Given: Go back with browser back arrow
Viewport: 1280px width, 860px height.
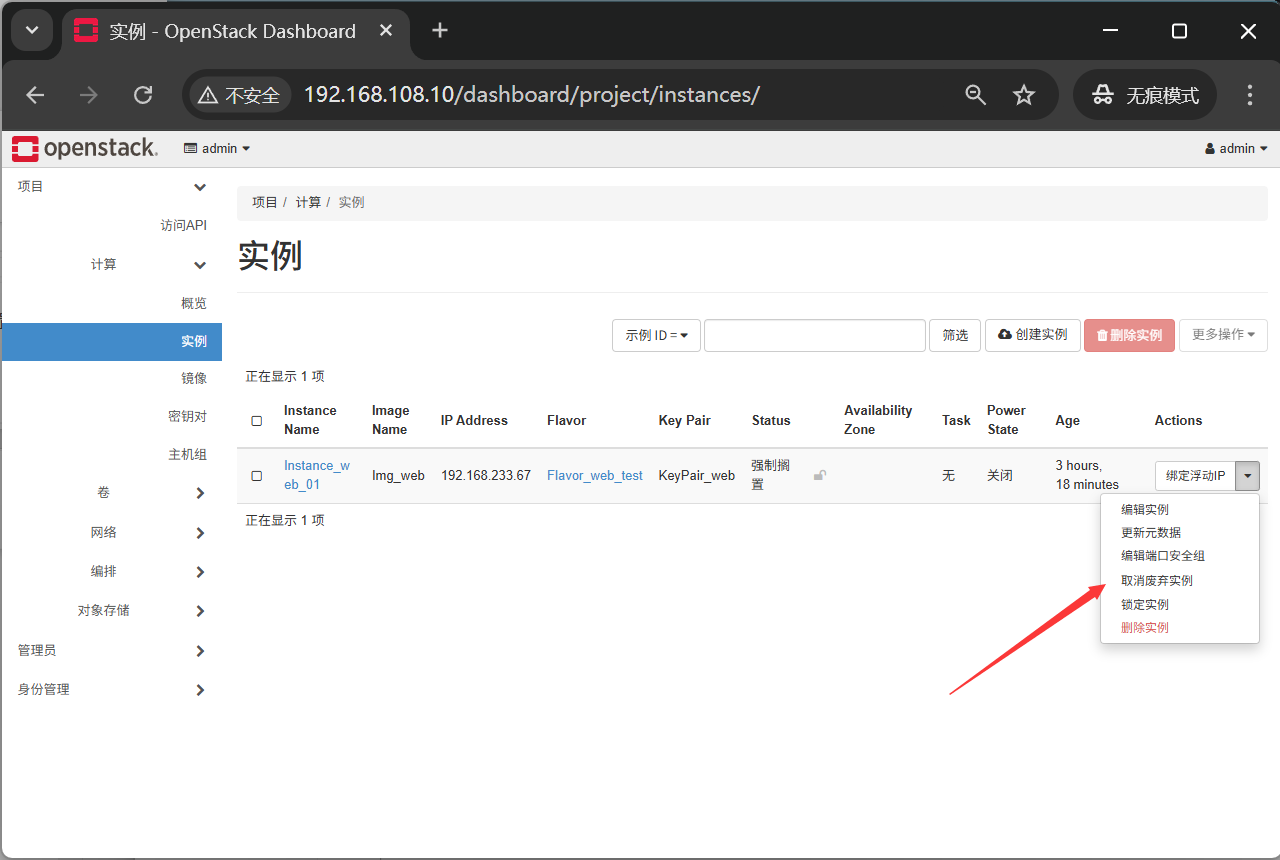Looking at the screenshot, I should [35, 95].
